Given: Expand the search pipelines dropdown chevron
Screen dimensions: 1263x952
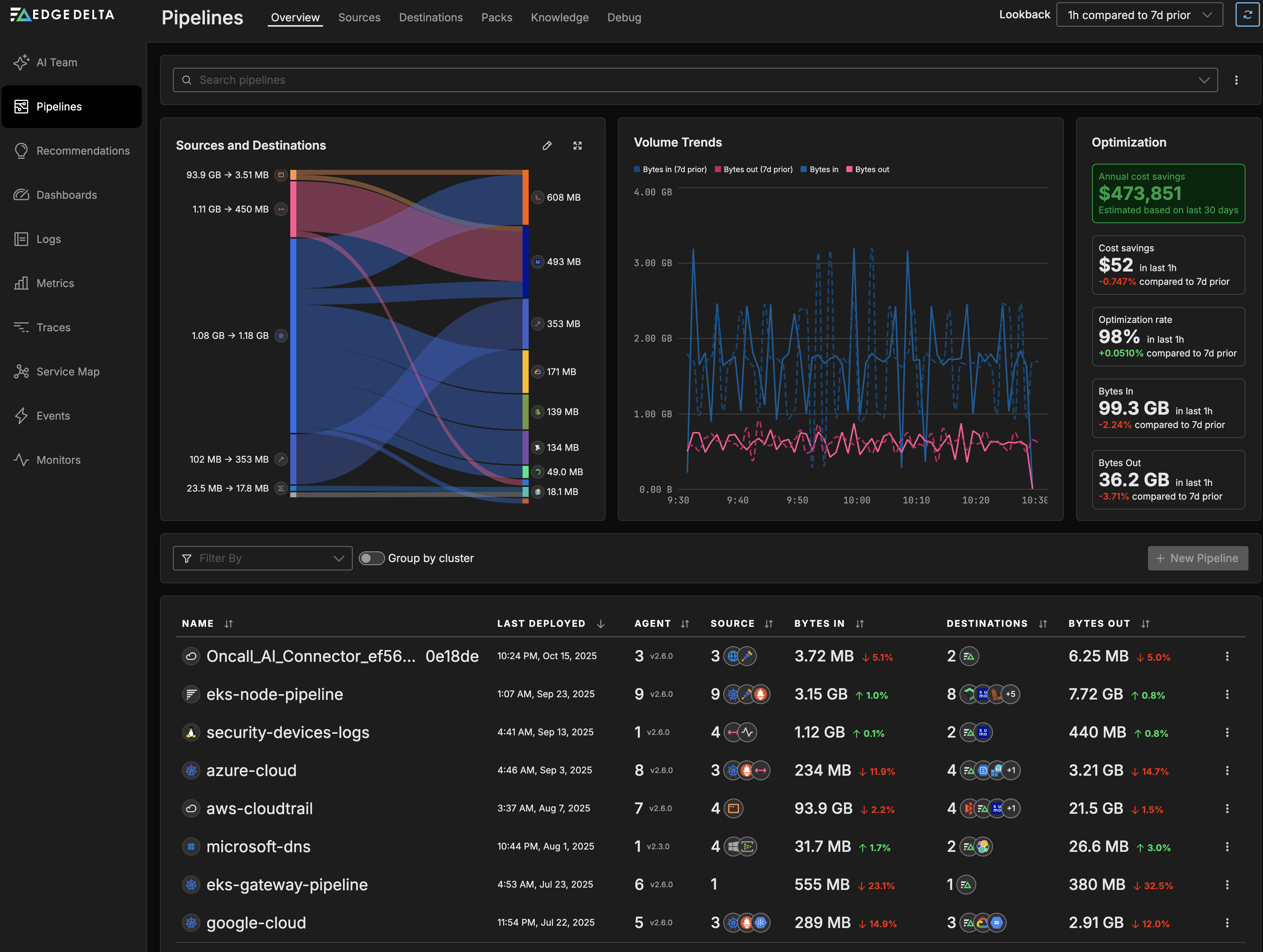Looking at the screenshot, I should point(1204,80).
